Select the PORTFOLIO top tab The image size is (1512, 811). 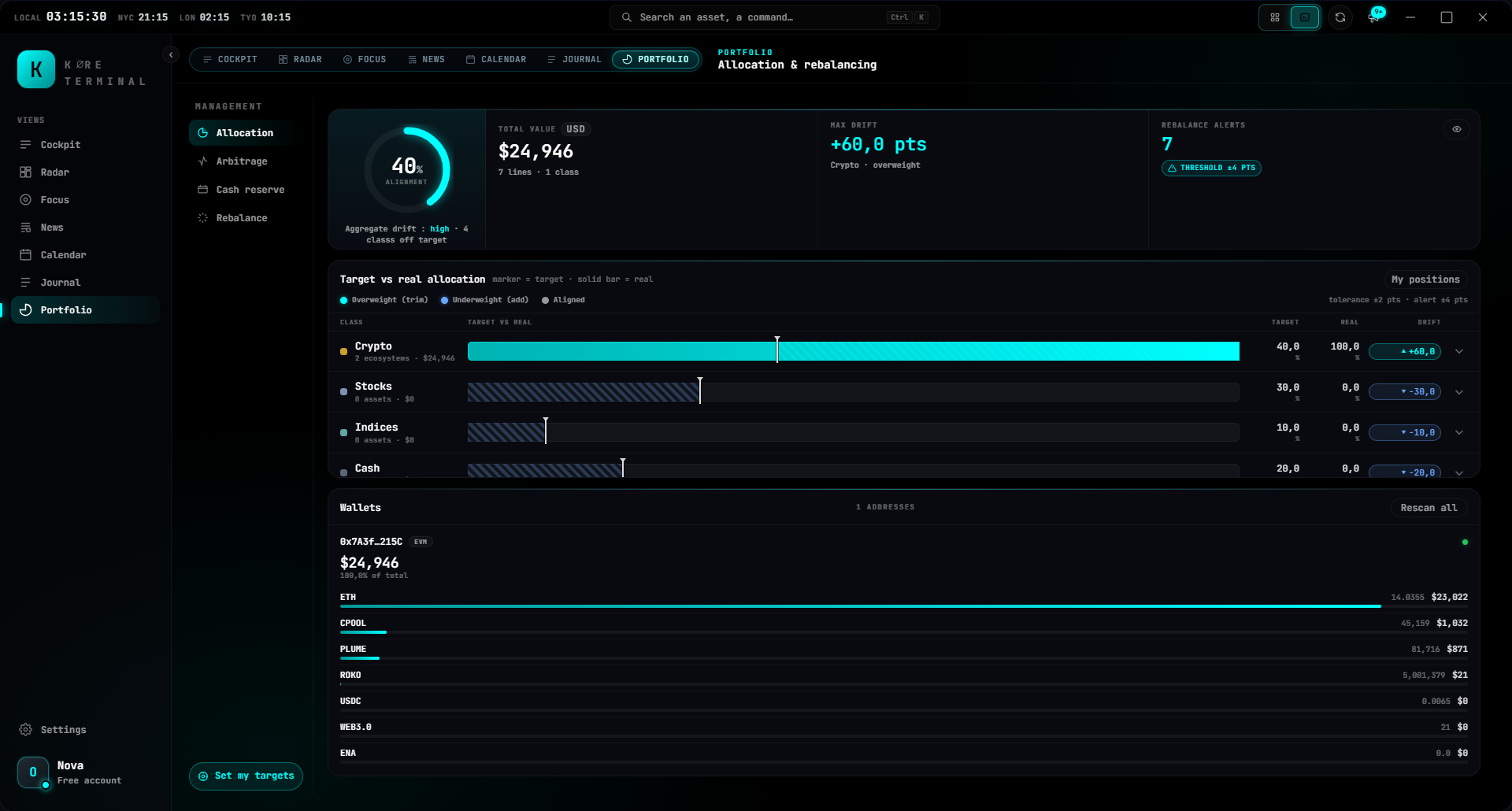(656, 59)
